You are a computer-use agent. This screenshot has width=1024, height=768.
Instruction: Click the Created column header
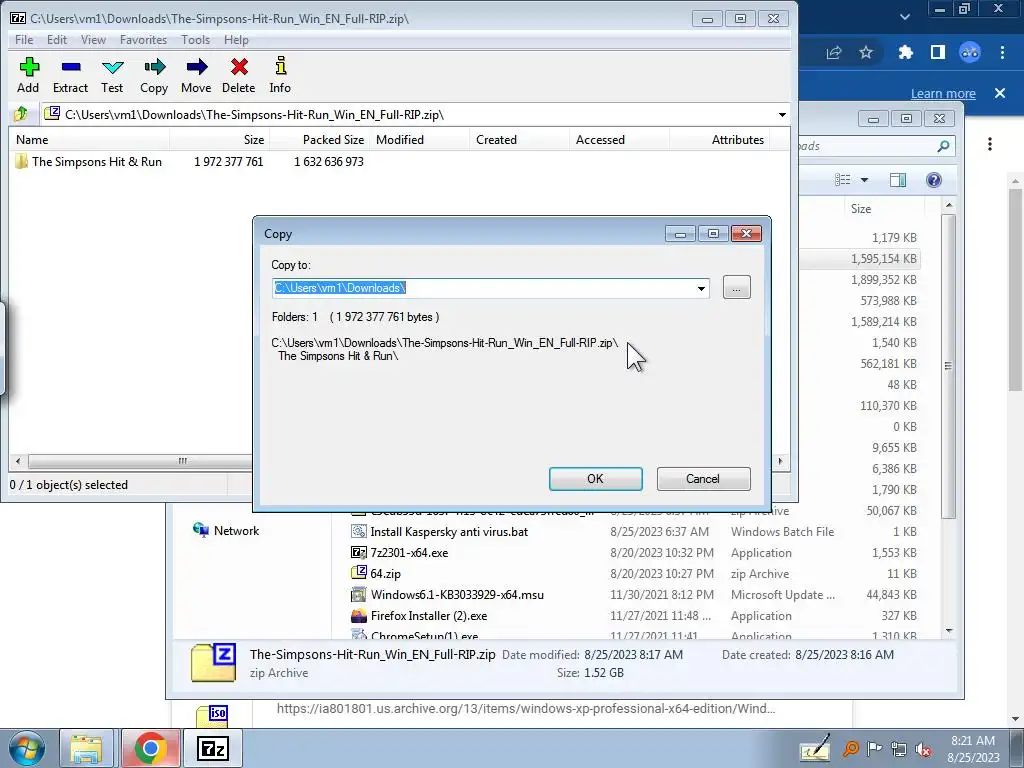tap(519, 140)
